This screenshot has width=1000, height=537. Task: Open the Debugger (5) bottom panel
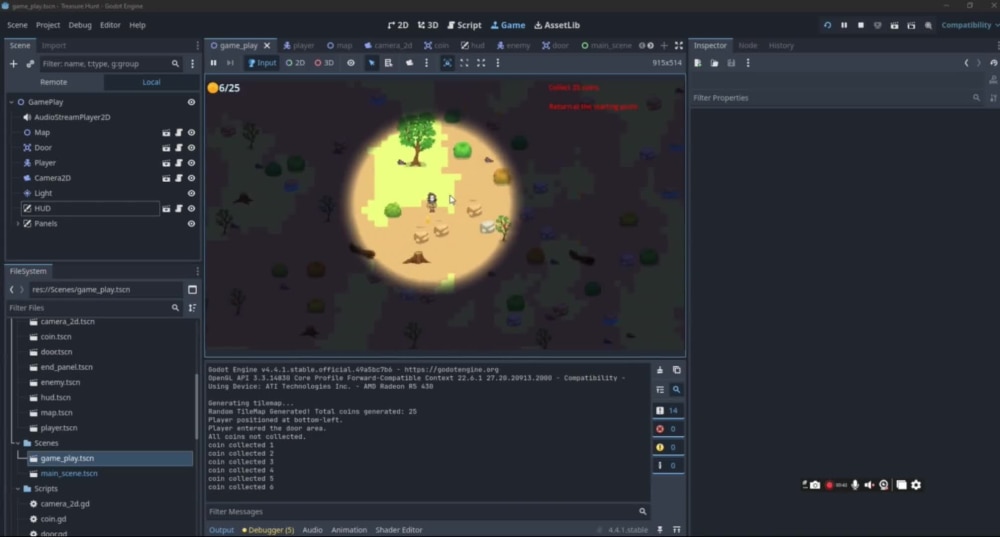(268, 530)
